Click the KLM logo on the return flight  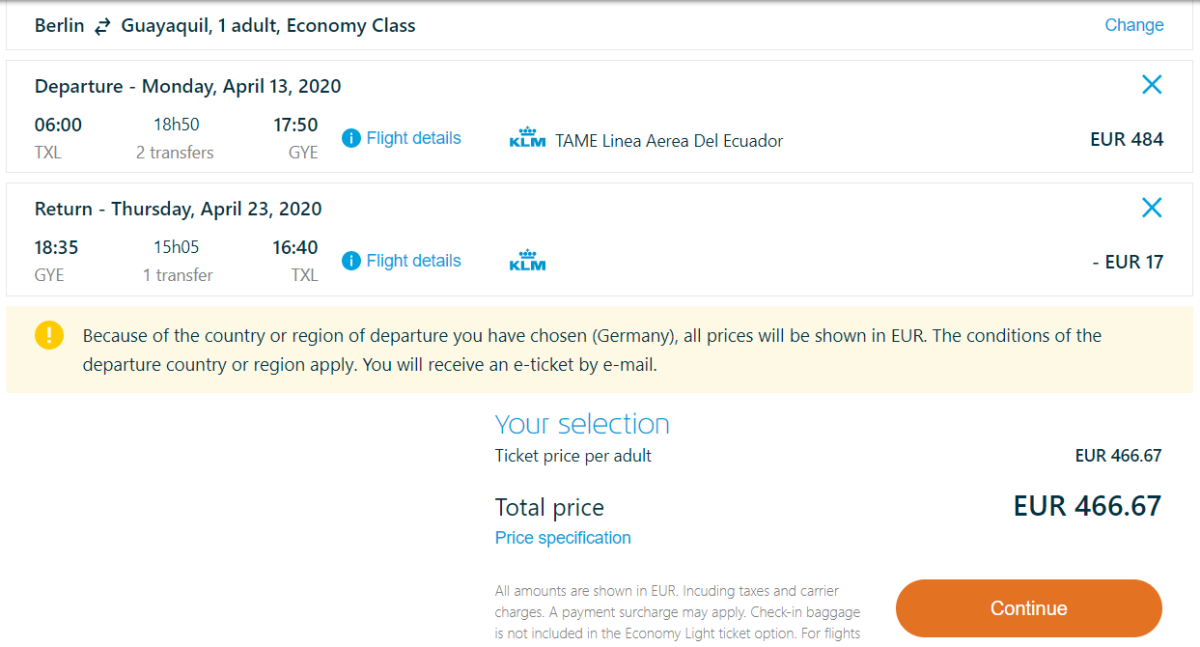527,261
